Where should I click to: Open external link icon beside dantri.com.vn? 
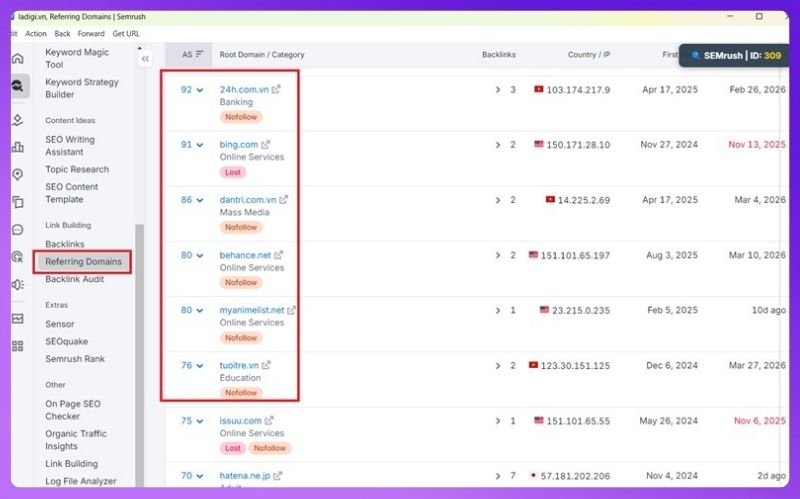pyautogui.click(x=283, y=199)
